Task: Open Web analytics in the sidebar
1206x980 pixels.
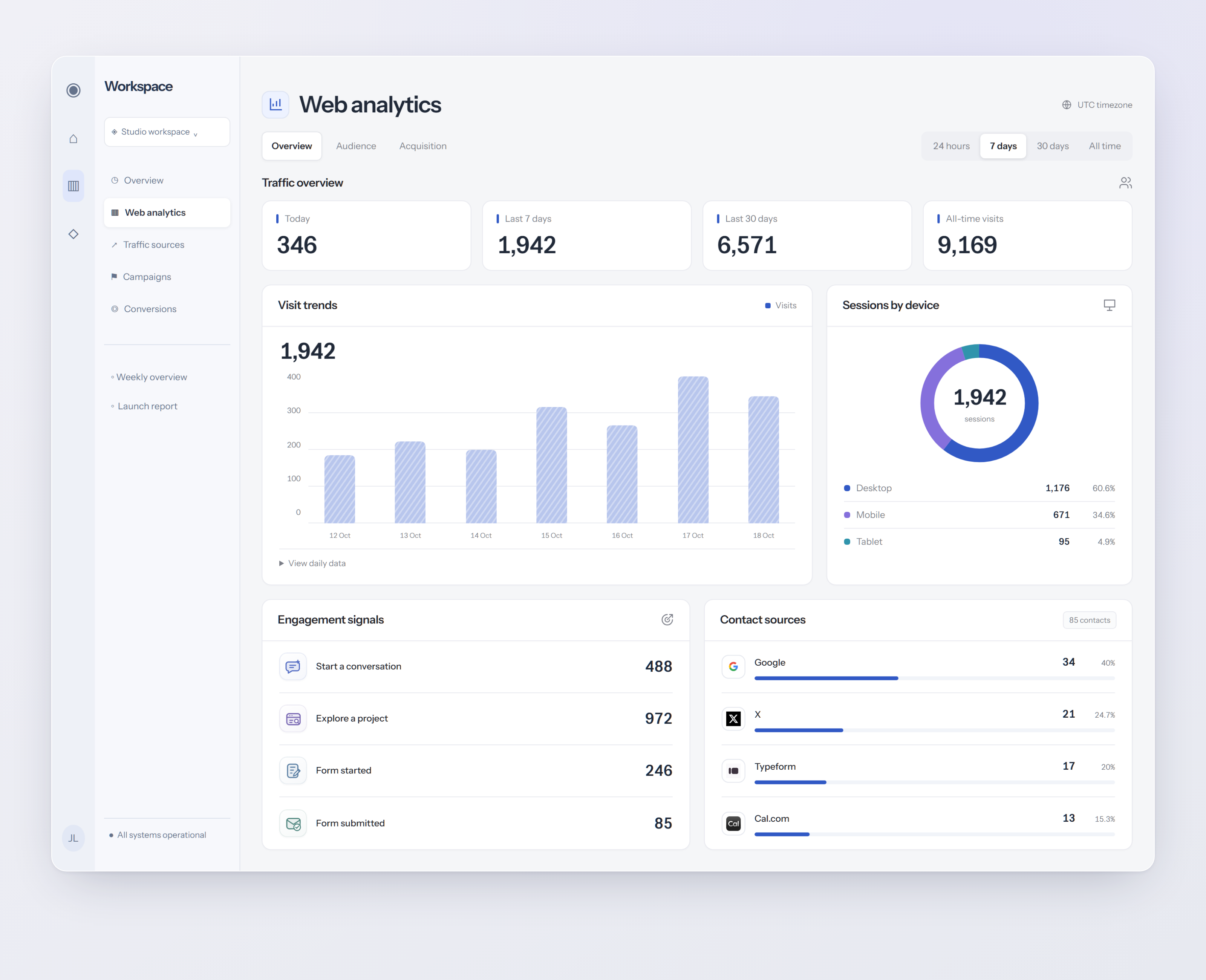Action: click(x=167, y=213)
